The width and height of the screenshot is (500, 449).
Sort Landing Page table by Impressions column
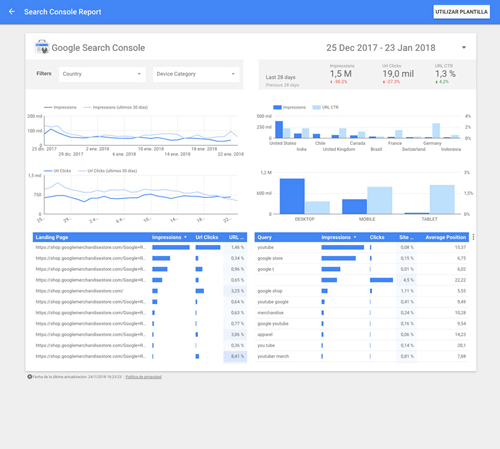[169, 237]
